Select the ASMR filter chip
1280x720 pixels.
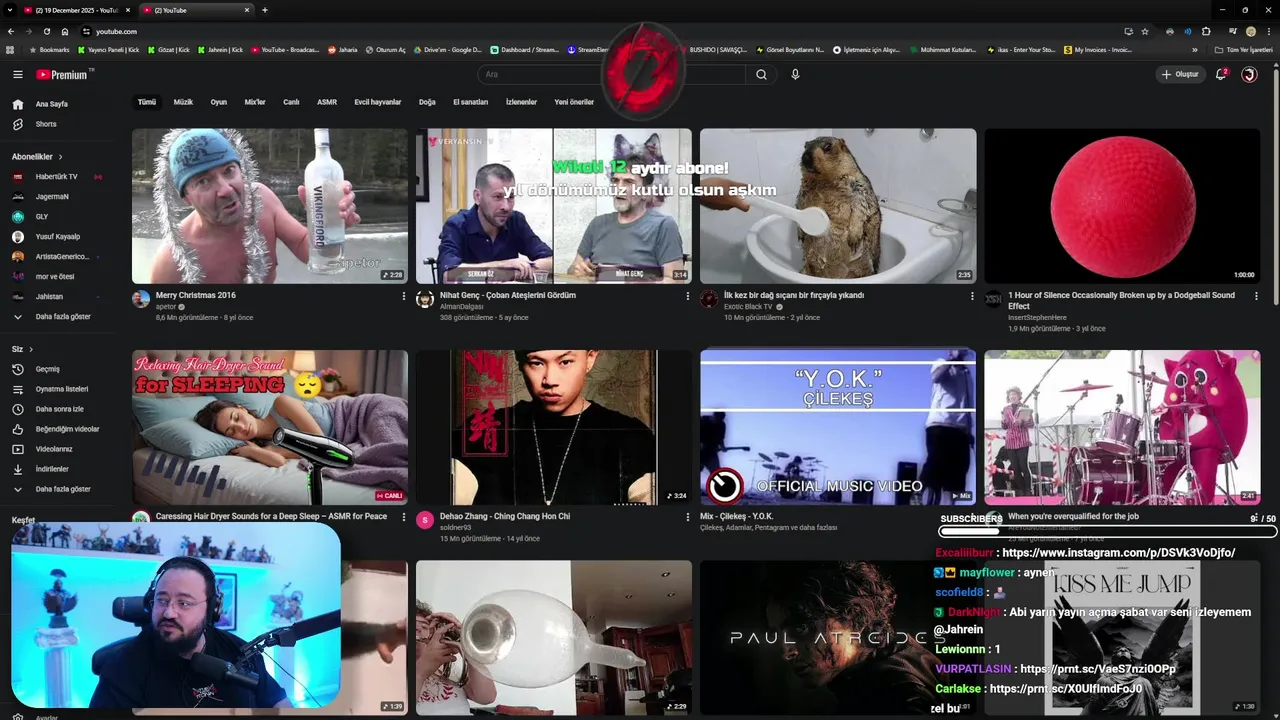pos(327,102)
